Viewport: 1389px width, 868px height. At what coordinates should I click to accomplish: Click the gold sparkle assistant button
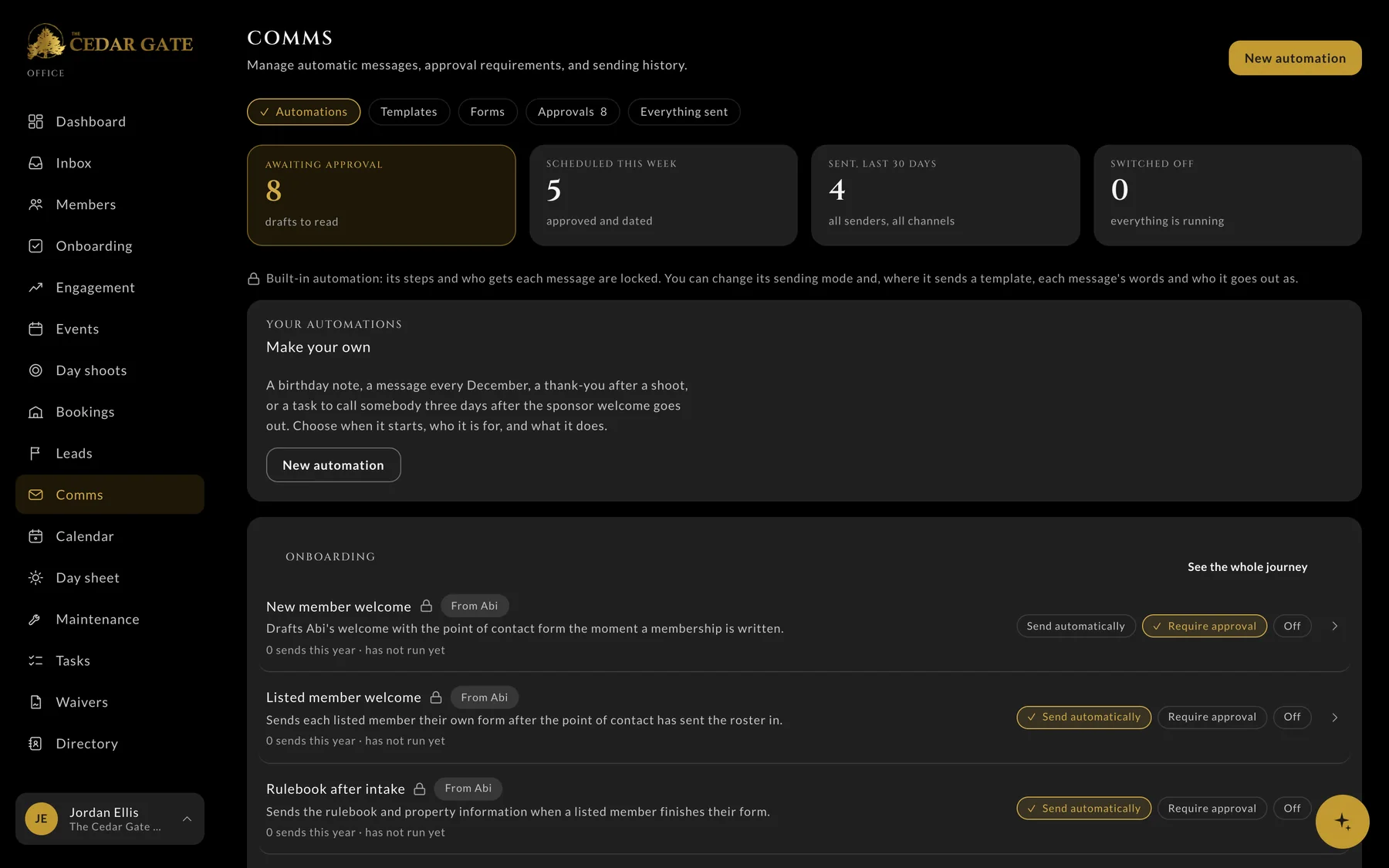(x=1342, y=822)
